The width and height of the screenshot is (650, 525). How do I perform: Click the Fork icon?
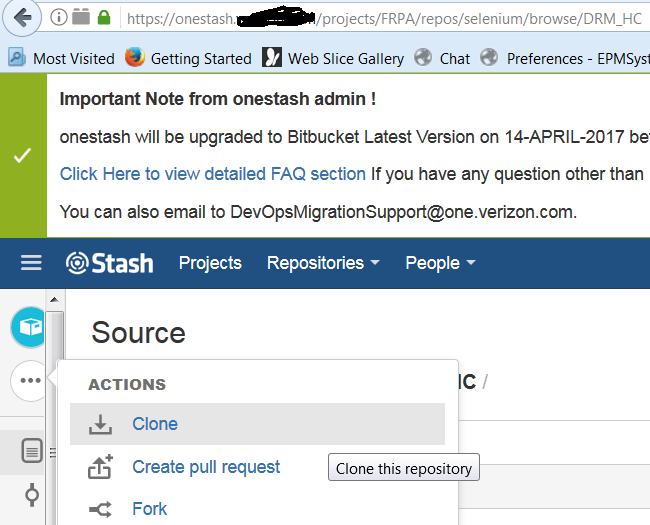100,509
